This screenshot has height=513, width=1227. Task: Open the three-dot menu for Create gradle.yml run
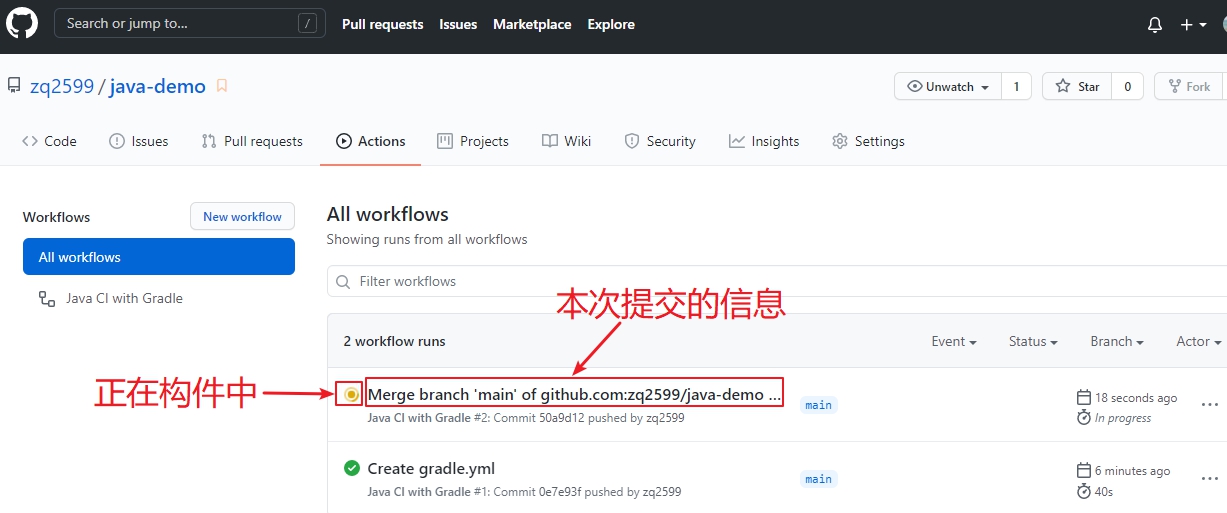(1210, 479)
